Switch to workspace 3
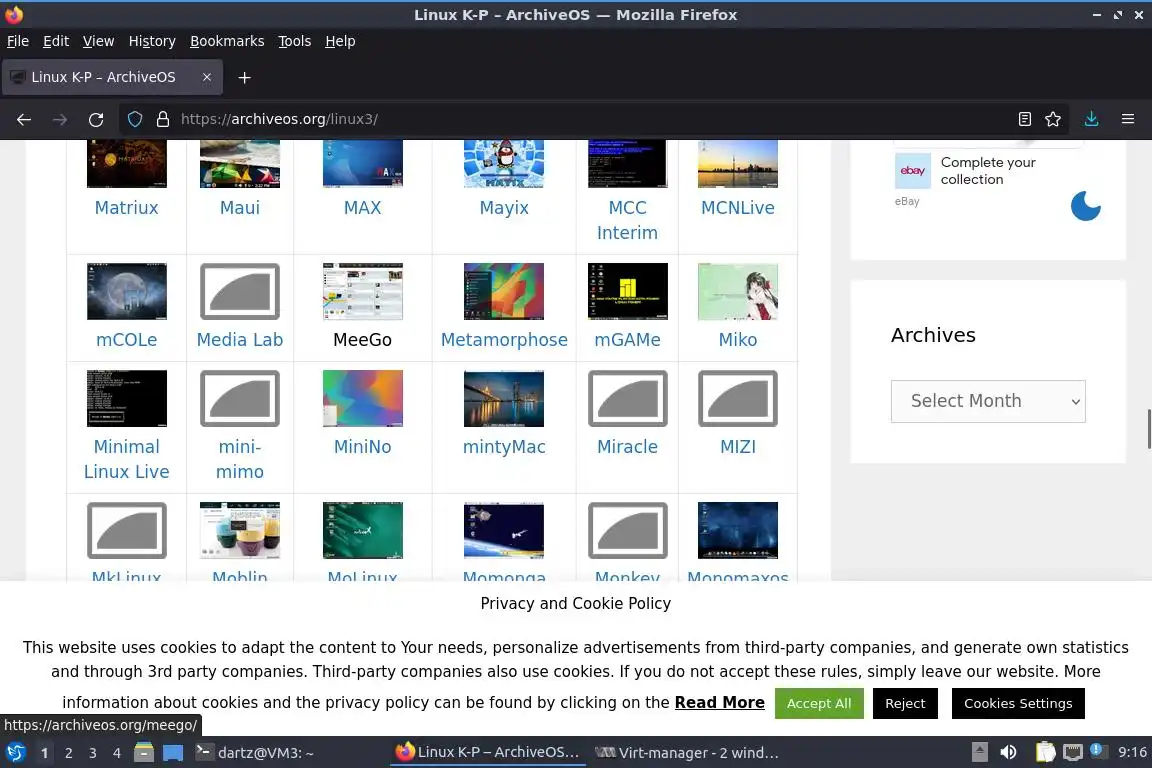The image size is (1152, 768). click(x=93, y=753)
